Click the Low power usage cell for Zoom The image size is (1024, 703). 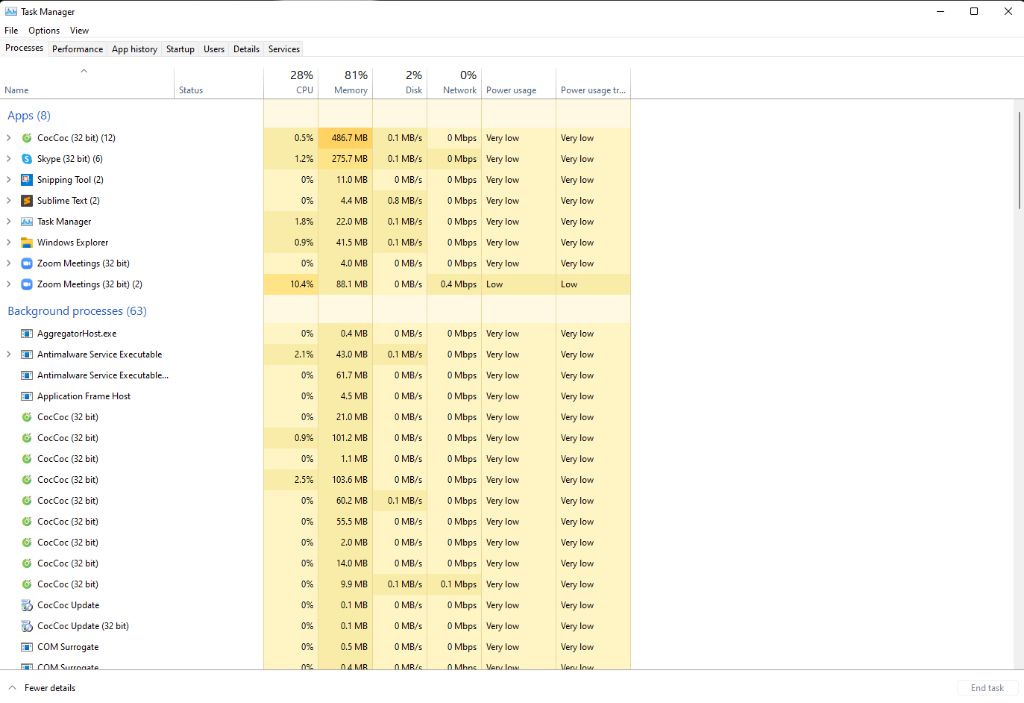click(519, 284)
